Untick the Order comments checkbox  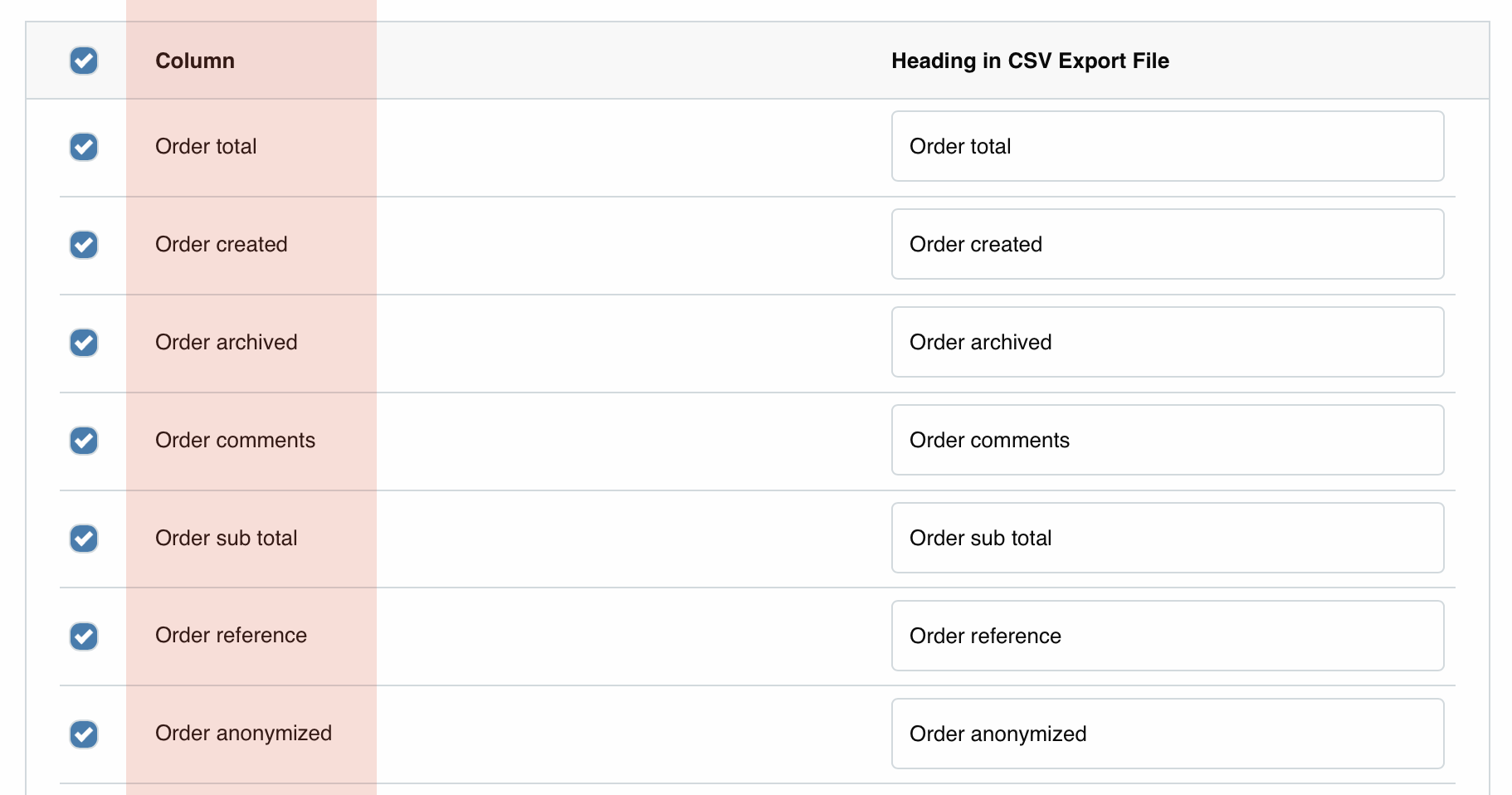(84, 441)
